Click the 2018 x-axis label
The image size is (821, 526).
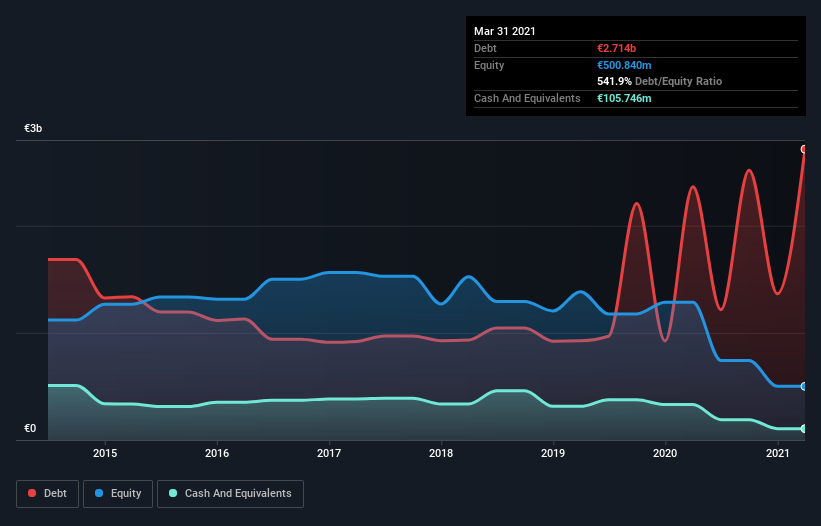point(441,453)
